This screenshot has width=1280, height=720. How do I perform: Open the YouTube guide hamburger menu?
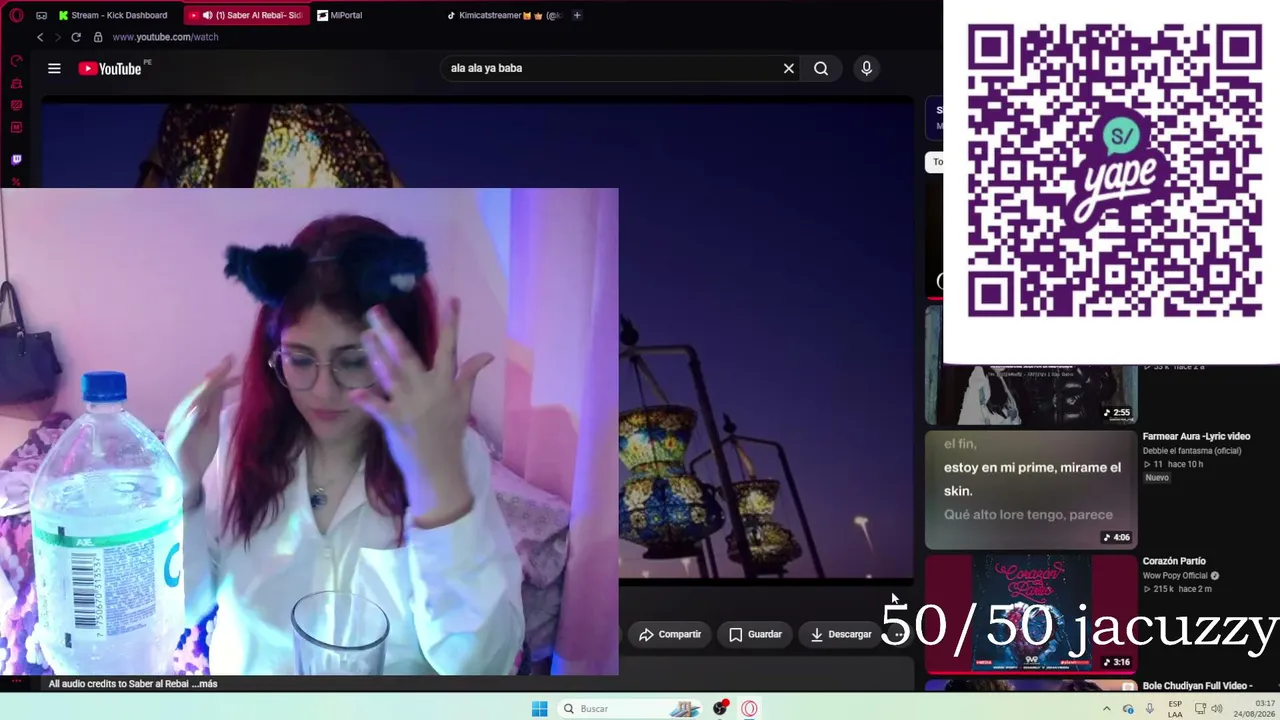[54, 68]
